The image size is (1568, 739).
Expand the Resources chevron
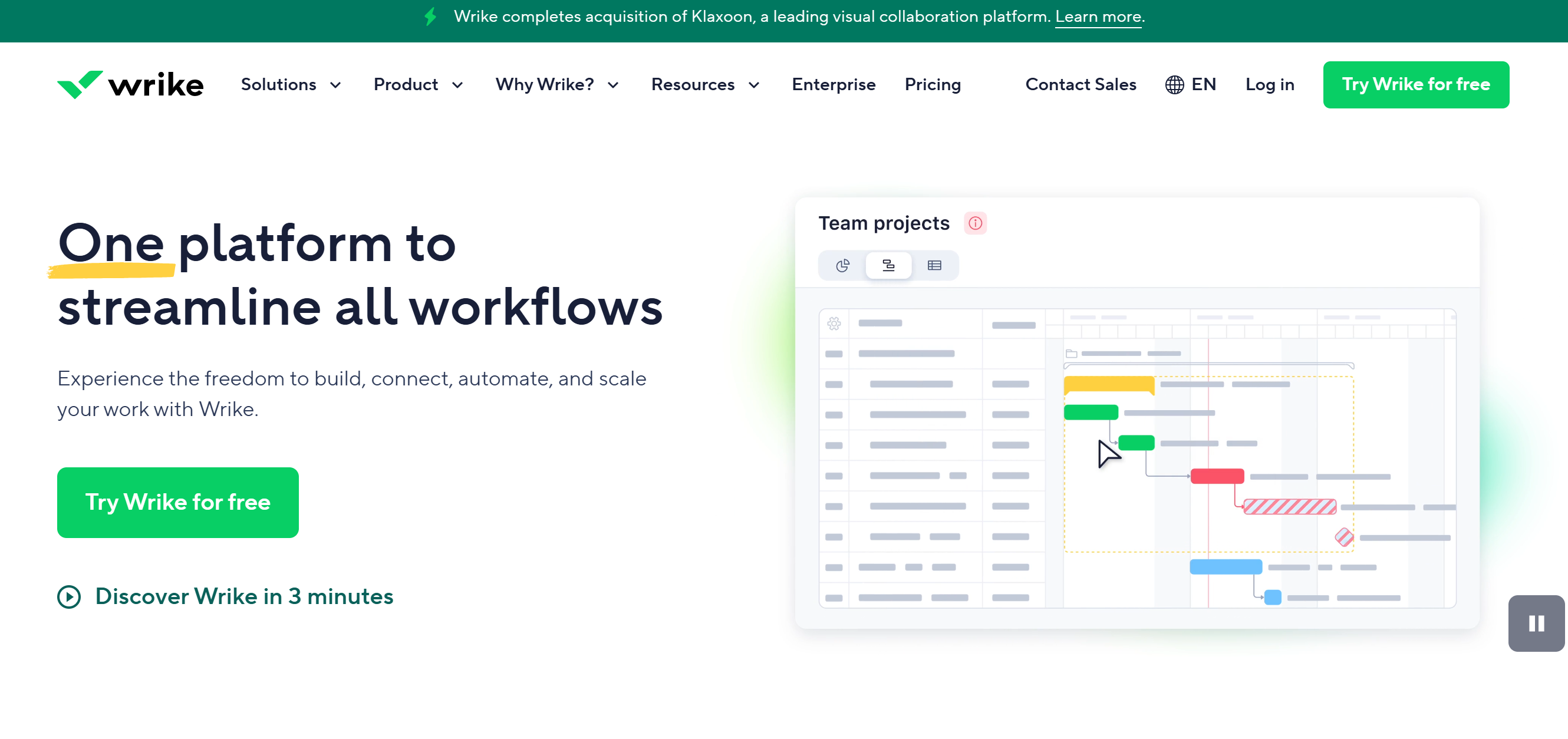click(x=753, y=85)
